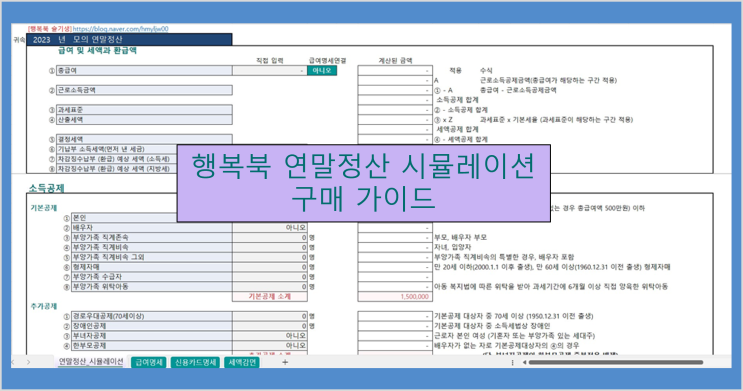Select the '2023 년 모의 연말정산' header cell
The image size is (743, 391).
(129, 39)
